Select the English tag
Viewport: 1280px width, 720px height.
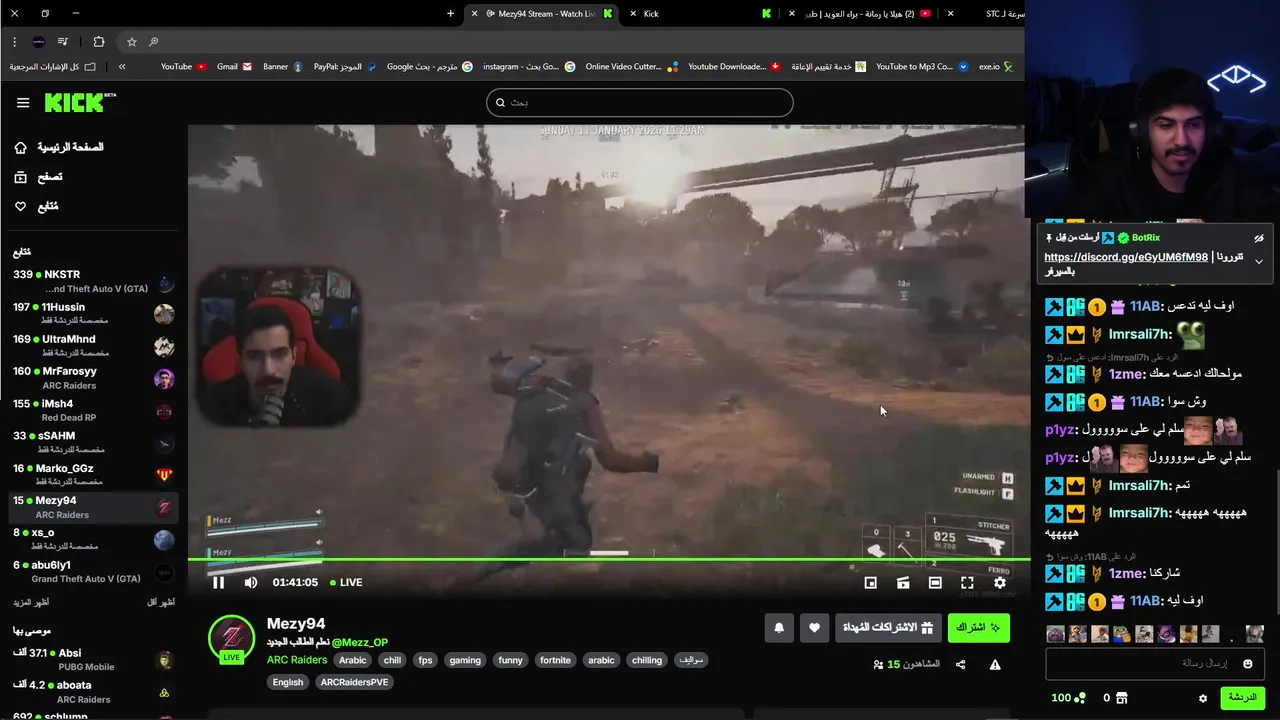coord(288,682)
